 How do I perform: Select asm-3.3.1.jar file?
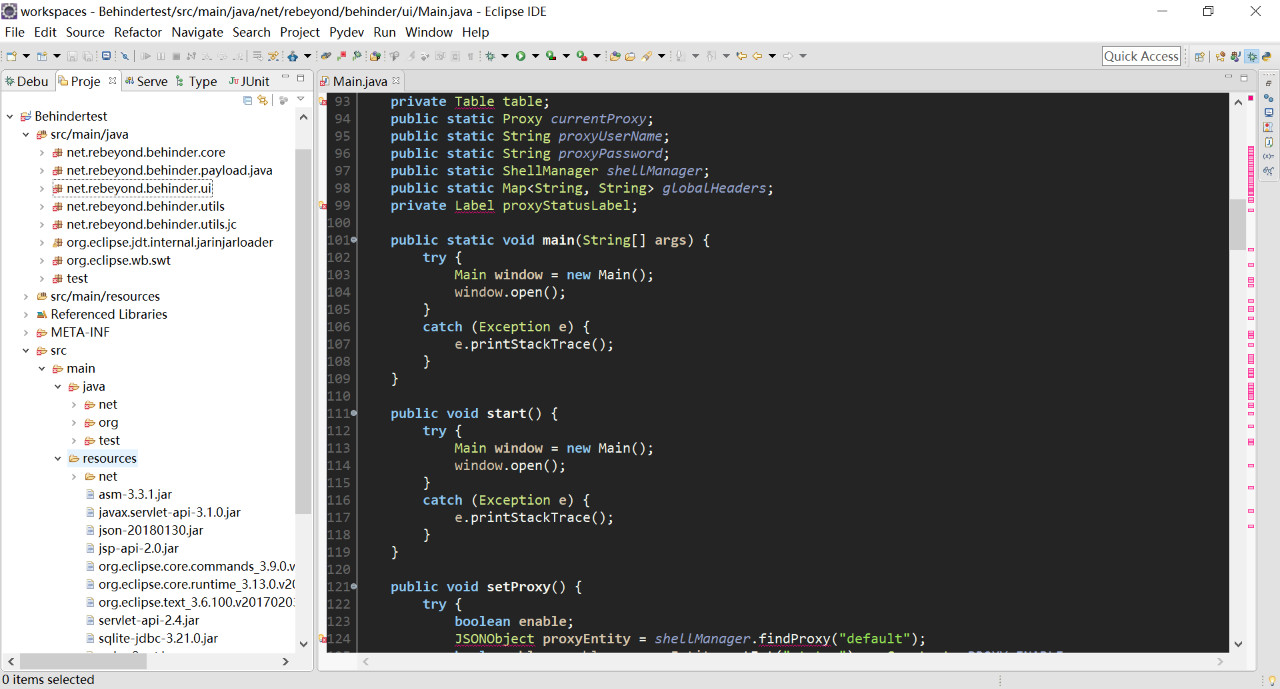135,494
